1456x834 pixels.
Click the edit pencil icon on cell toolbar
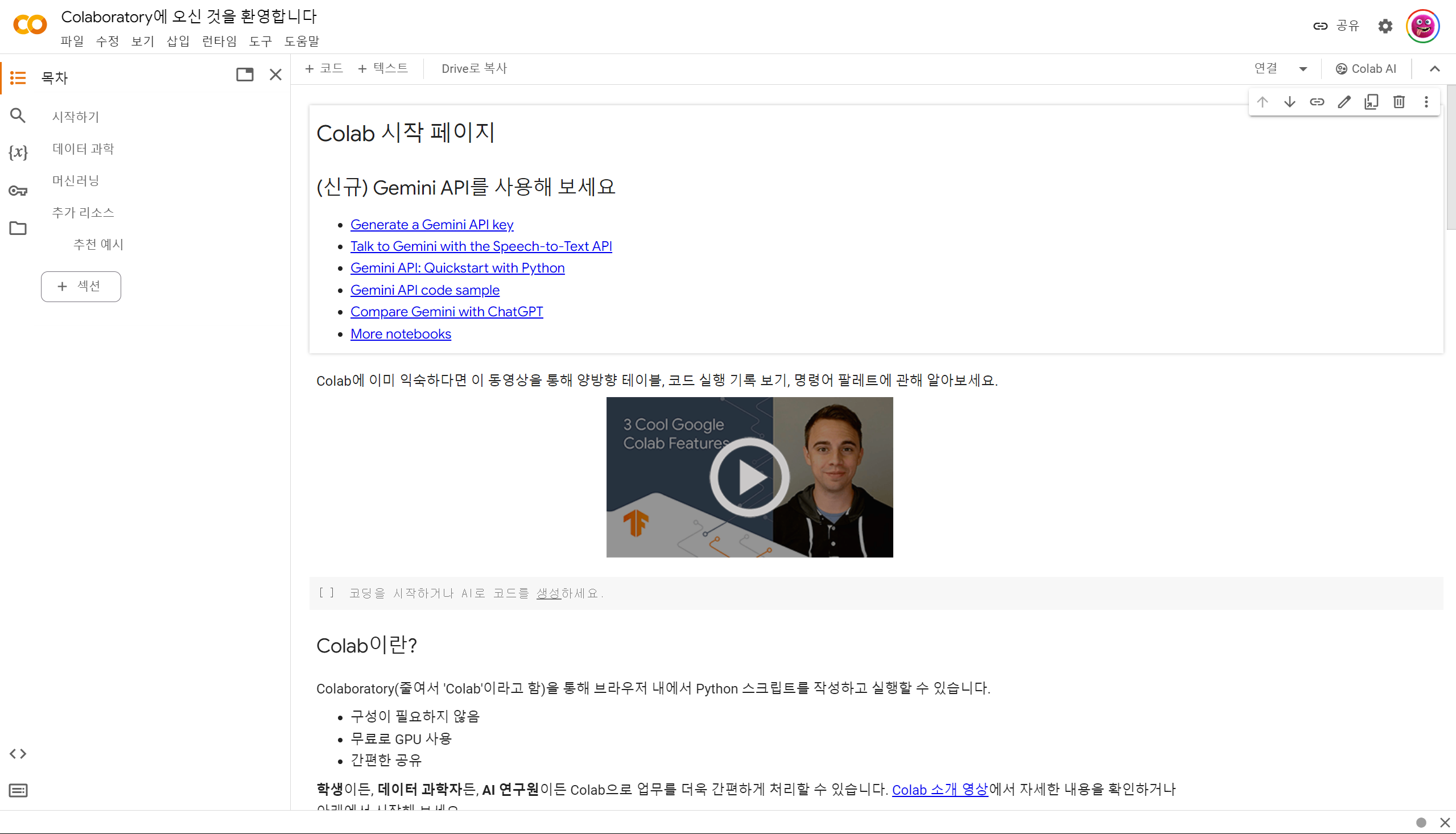(x=1344, y=102)
